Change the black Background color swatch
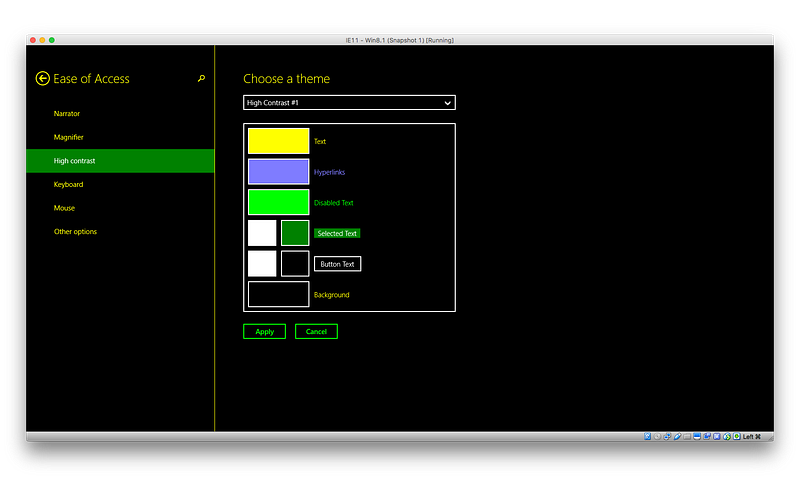 click(279, 294)
